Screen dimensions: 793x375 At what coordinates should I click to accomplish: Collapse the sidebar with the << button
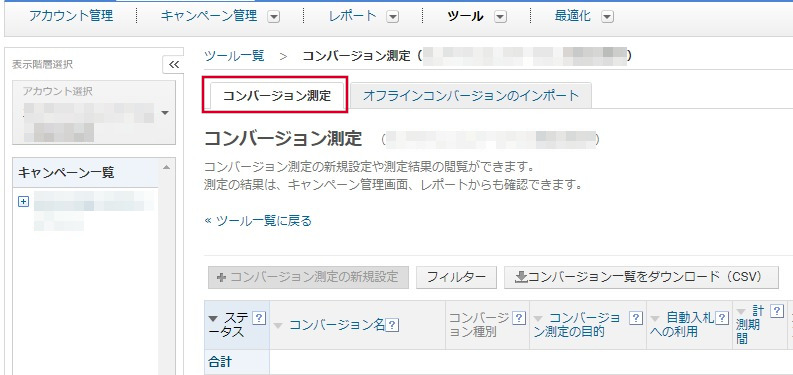(173, 65)
